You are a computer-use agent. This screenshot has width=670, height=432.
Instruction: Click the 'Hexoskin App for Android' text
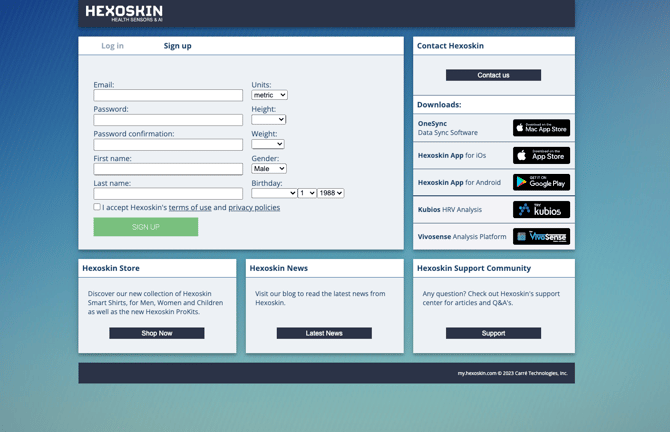coord(459,182)
